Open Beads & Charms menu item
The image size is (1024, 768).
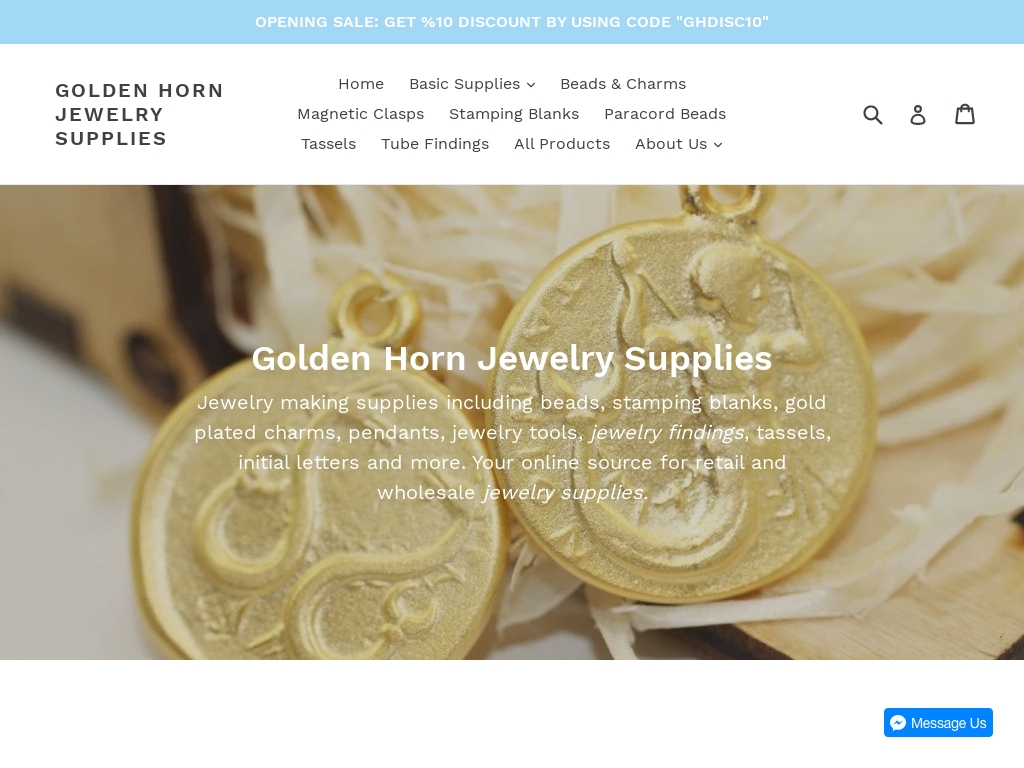coord(623,84)
